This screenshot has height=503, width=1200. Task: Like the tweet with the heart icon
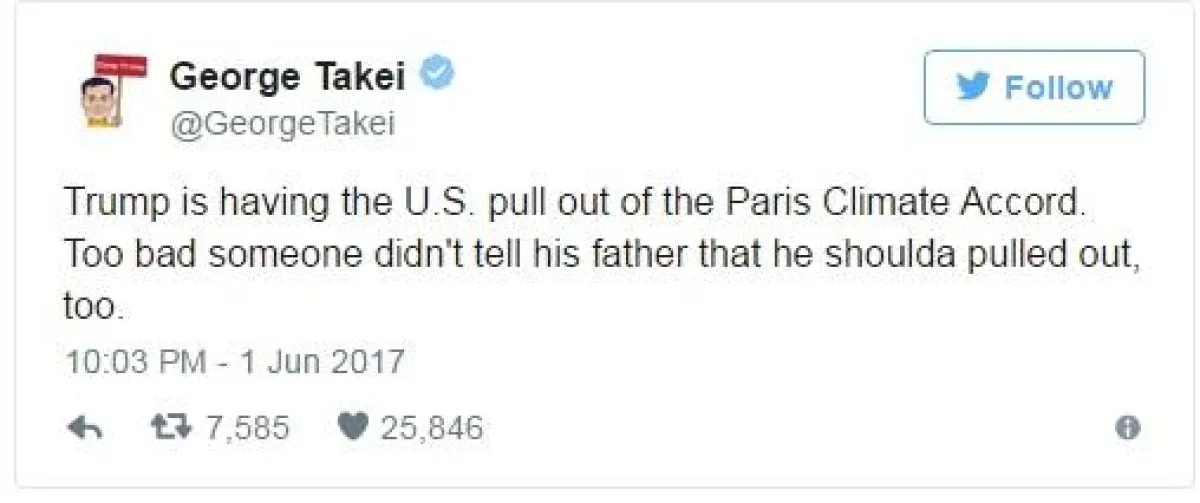pos(352,428)
